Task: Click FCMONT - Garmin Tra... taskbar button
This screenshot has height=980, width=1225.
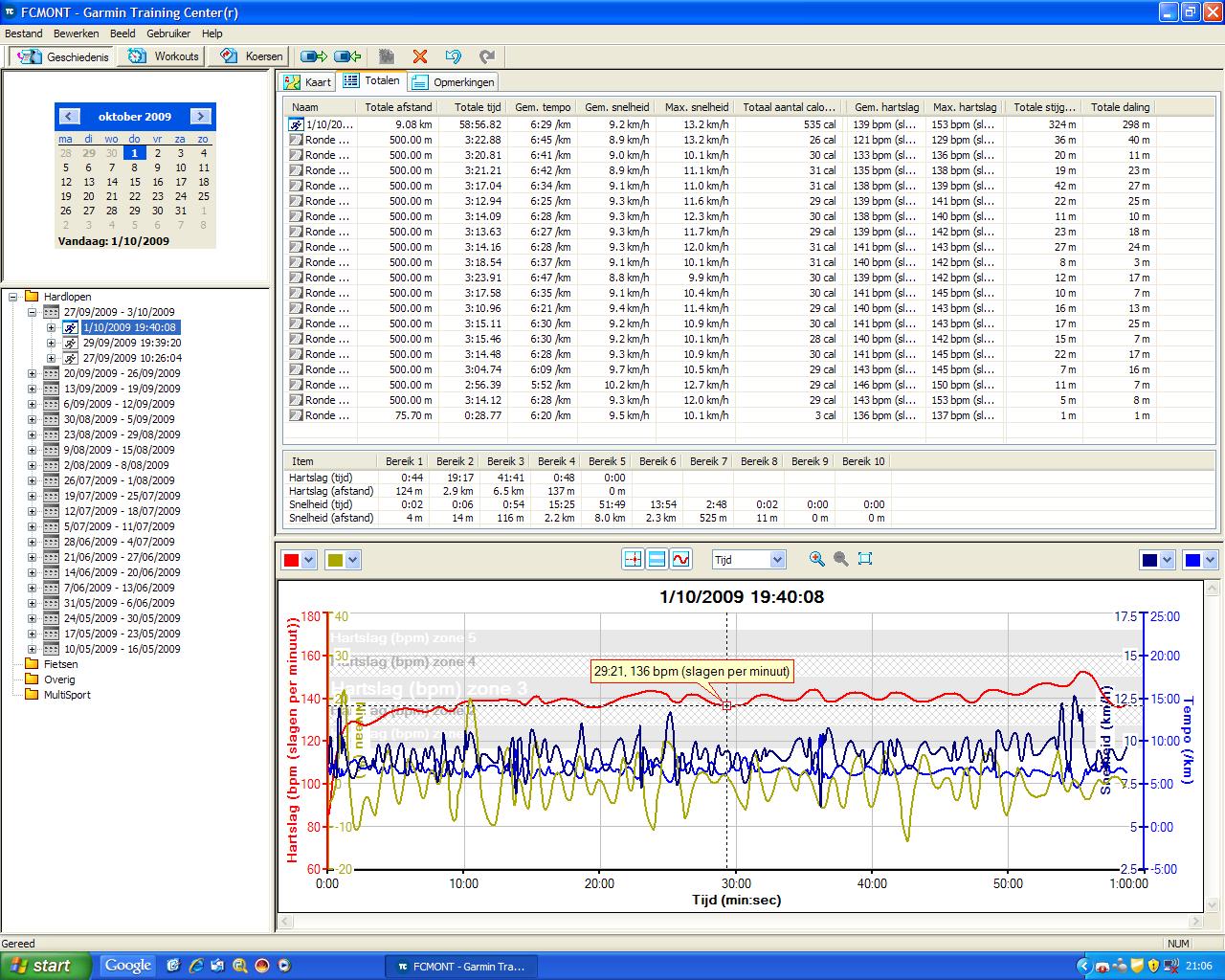Action: tap(460, 967)
